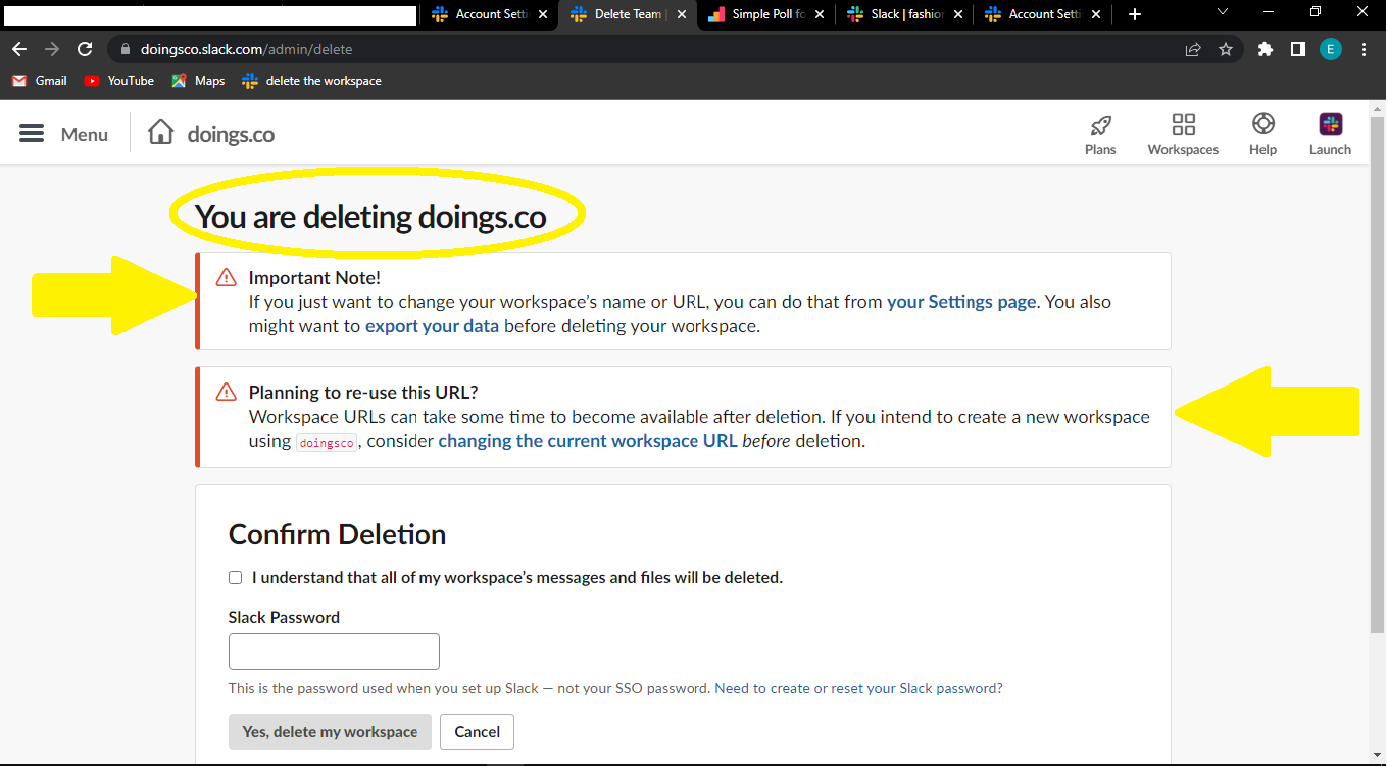Close the Simple Poll tab
The image size is (1388, 768).
click(x=819, y=14)
